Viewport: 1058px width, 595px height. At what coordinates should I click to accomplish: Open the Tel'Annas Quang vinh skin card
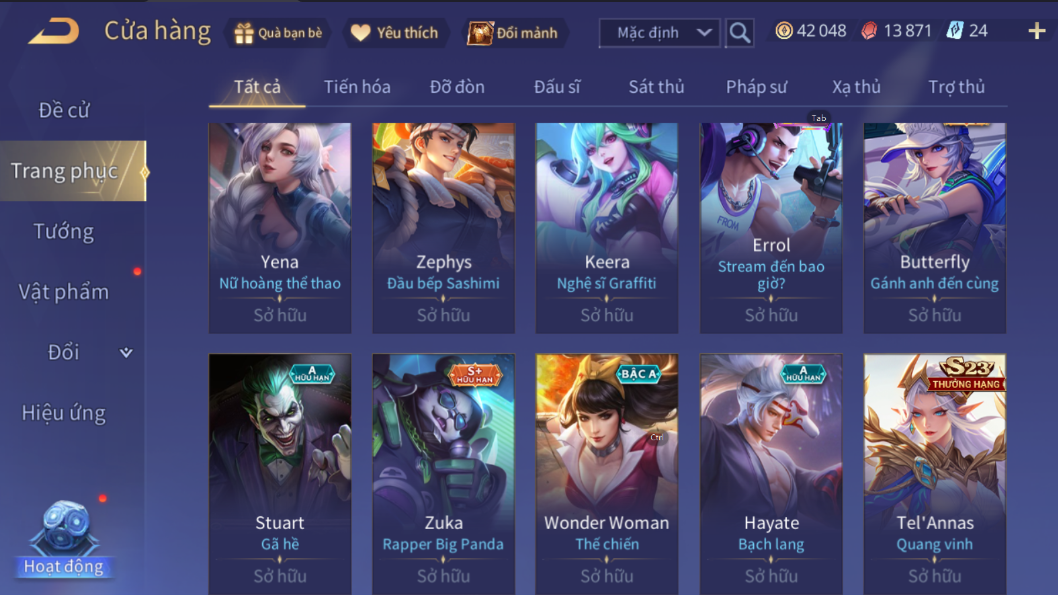(935, 474)
